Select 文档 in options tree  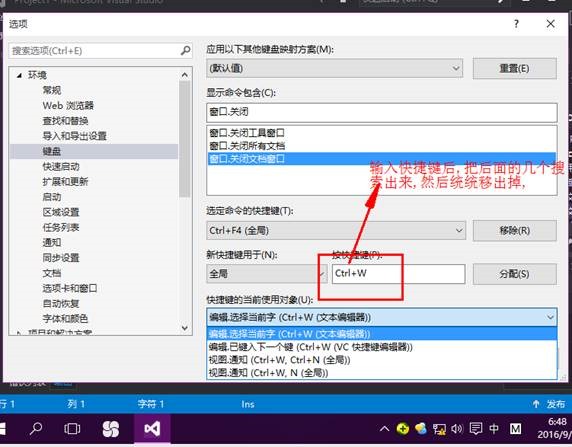(x=52, y=273)
